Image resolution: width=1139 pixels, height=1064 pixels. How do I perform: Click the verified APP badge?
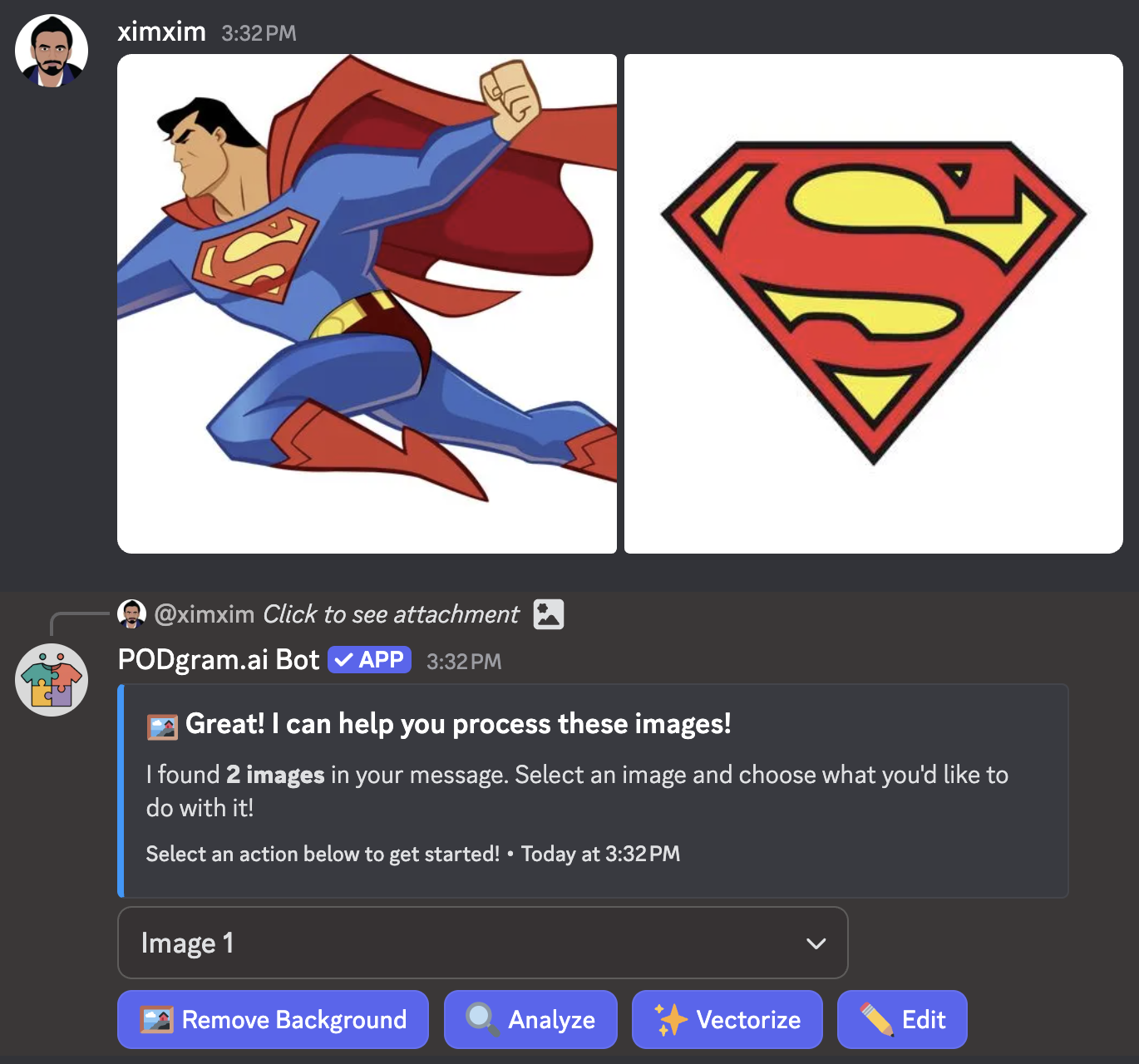369,660
